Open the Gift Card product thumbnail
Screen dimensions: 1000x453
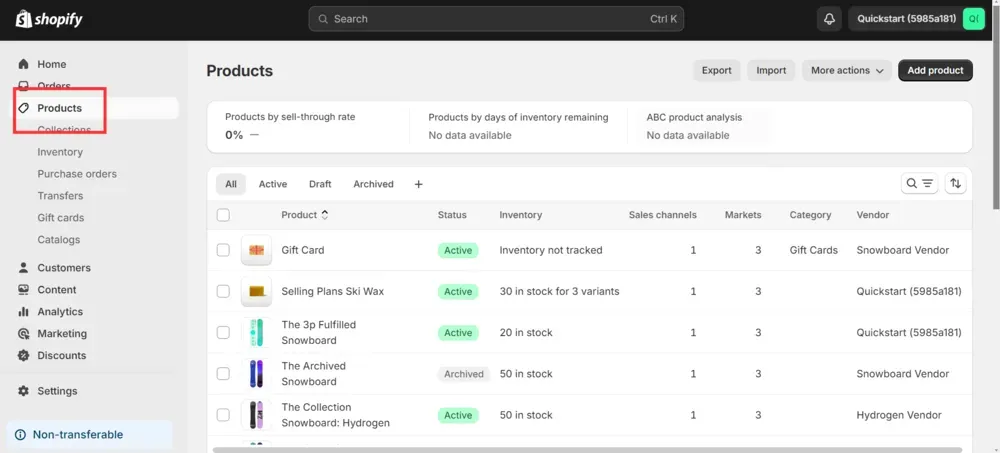pos(256,250)
